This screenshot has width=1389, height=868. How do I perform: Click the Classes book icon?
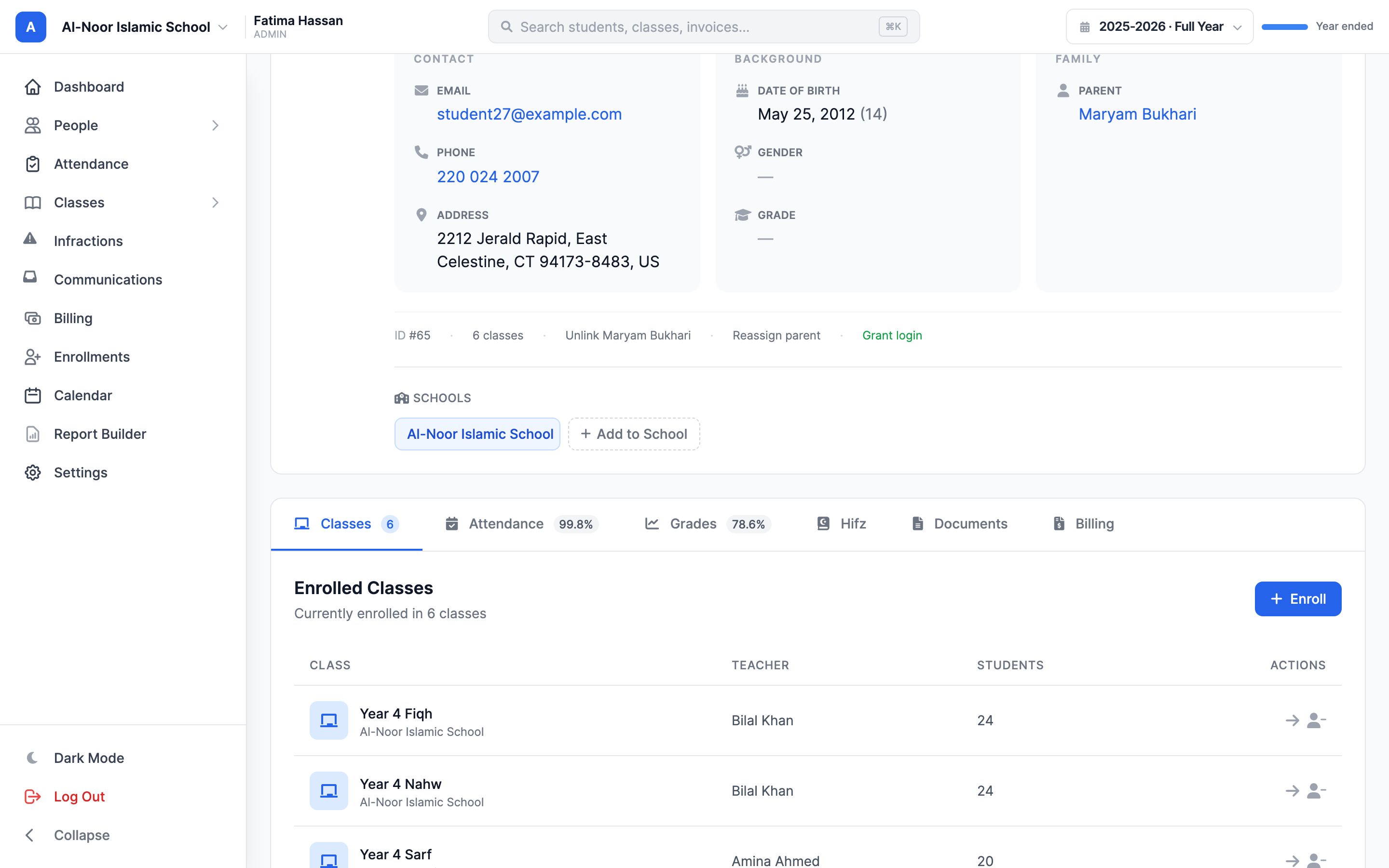click(x=33, y=203)
